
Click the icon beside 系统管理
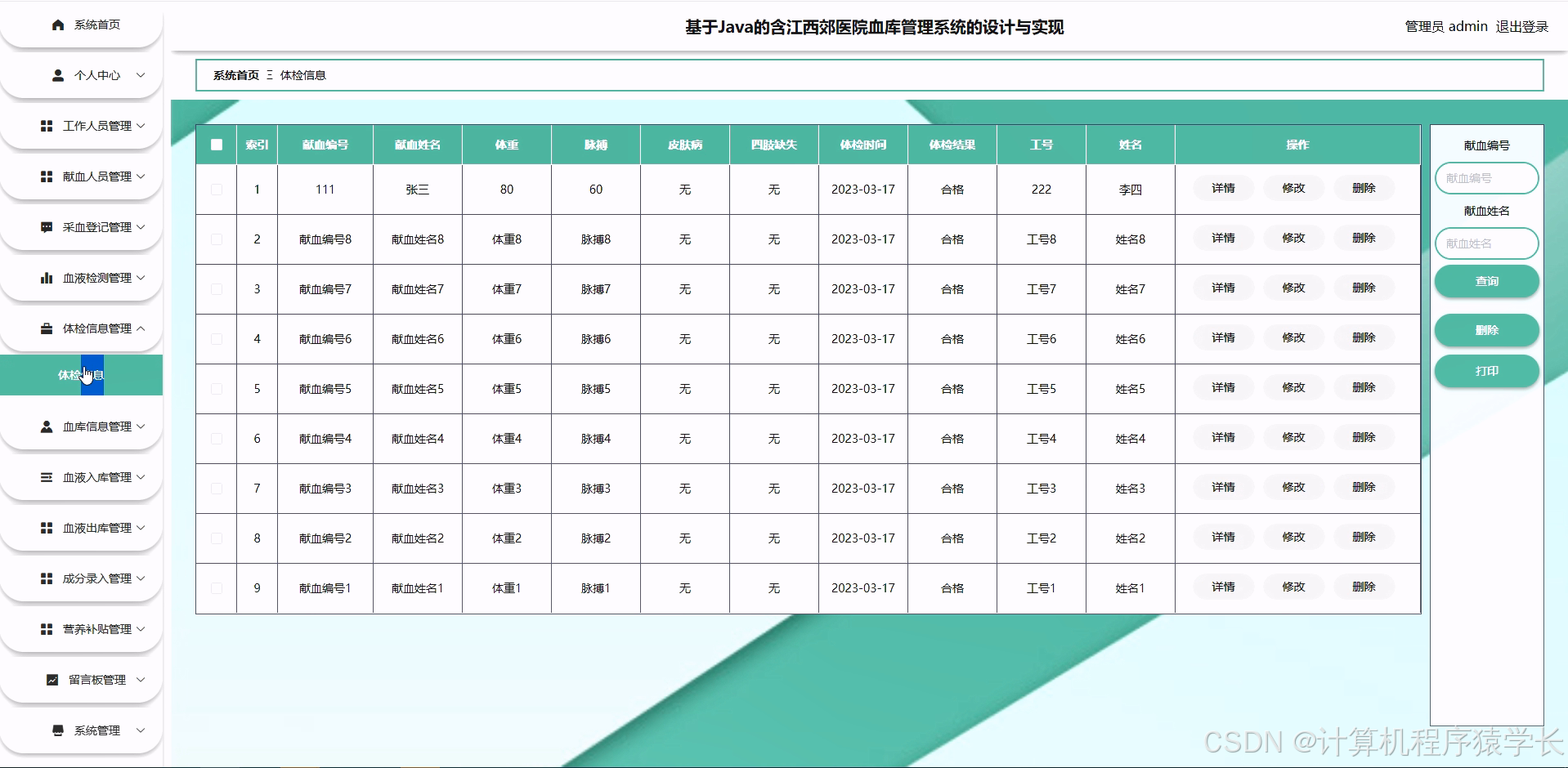(x=58, y=730)
